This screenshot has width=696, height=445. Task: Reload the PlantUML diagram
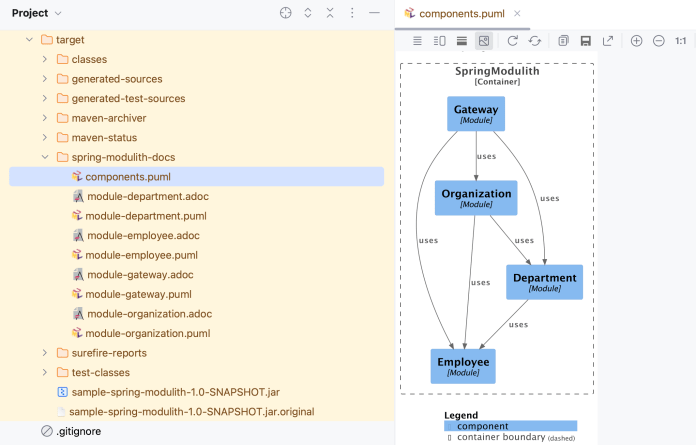coord(513,41)
